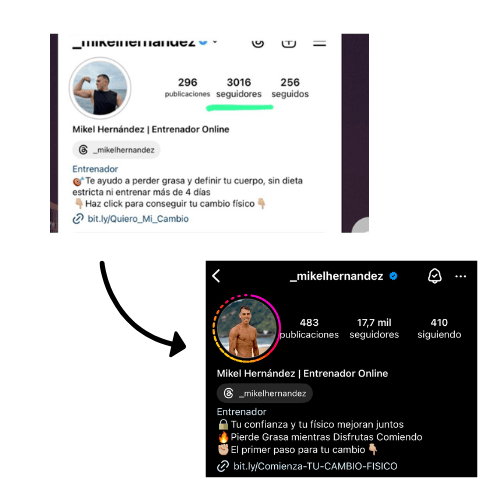The height and width of the screenshot is (500, 500).
Task: Open the 410 siguiendo list
Action: pyautogui.click(x=439, y=328)
